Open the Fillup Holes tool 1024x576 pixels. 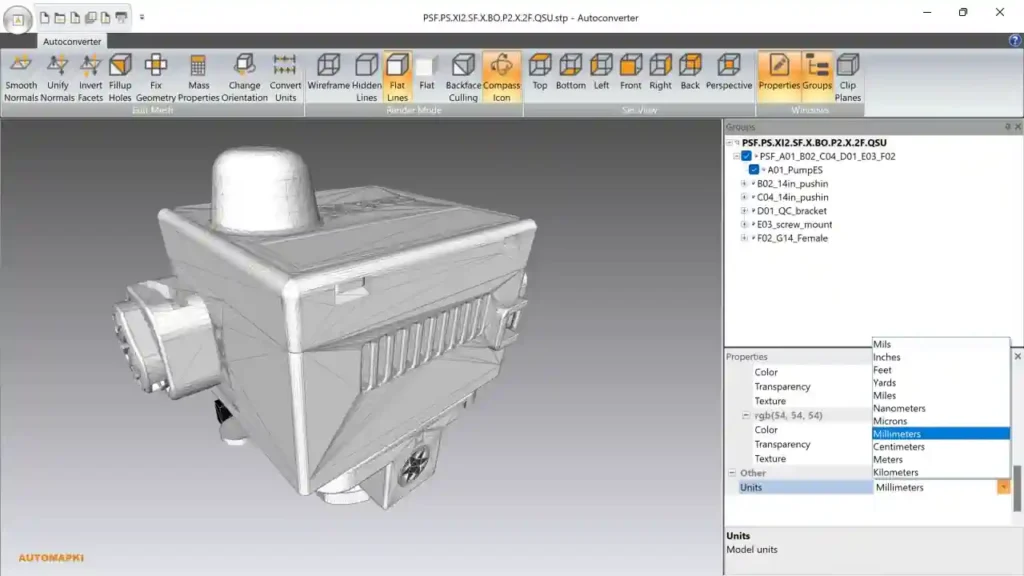tap(120, 78)
